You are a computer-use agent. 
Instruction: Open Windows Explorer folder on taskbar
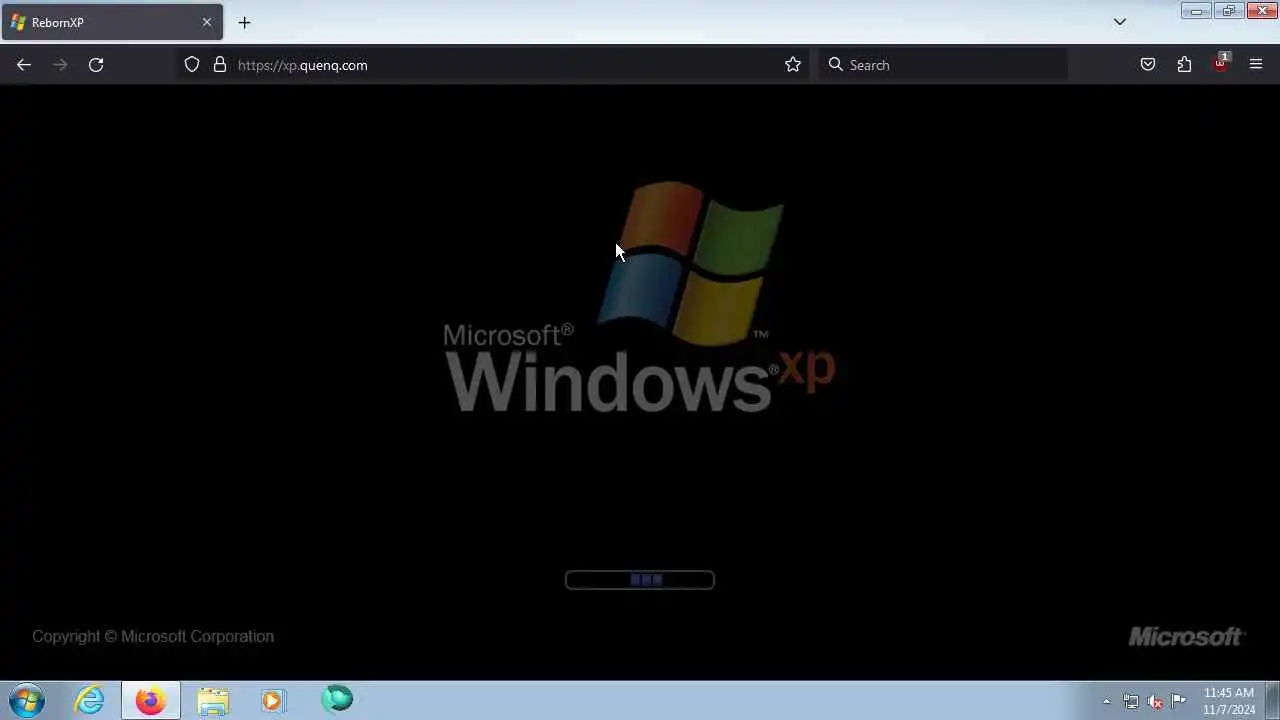coord(213,701)
